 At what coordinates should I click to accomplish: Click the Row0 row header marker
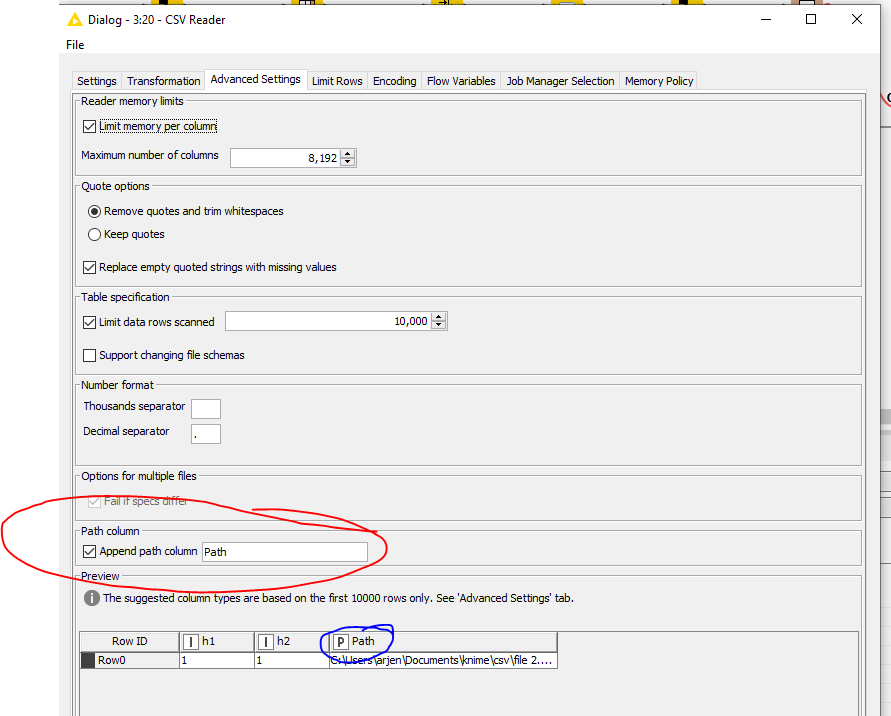[89, 660]
